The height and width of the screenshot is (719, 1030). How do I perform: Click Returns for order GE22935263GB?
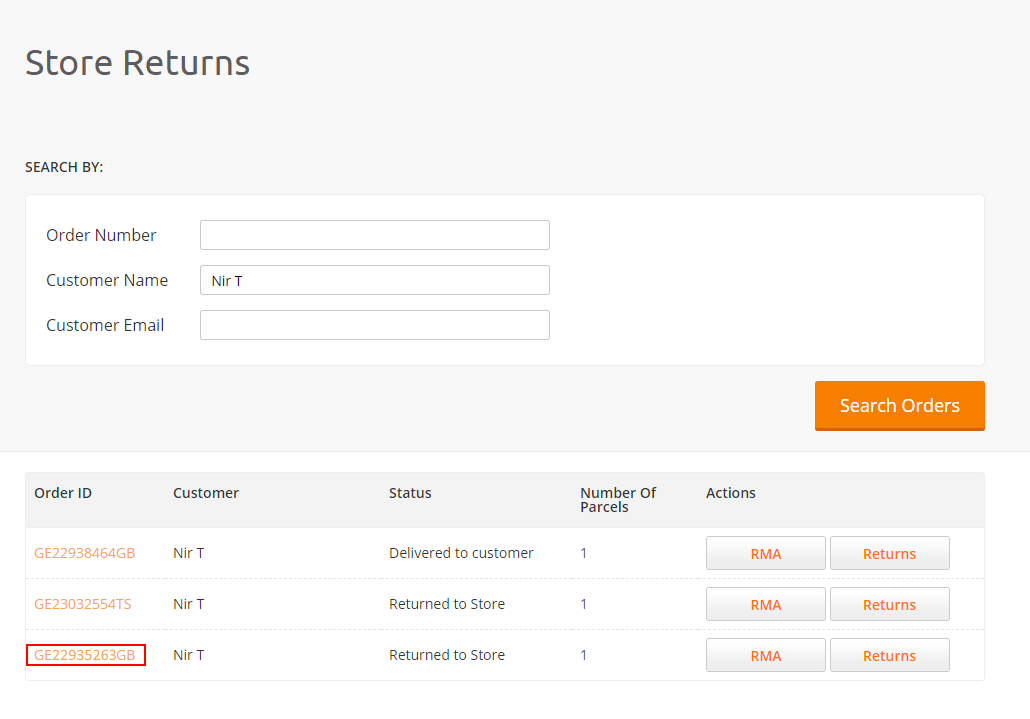pyautogui.click(x=889, y=655)
